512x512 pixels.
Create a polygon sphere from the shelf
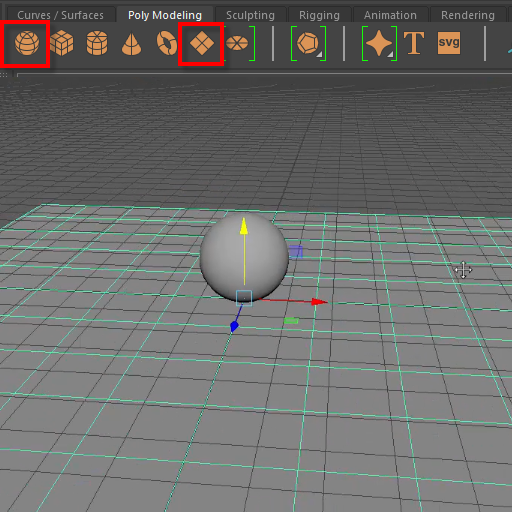tap(27, 43)
